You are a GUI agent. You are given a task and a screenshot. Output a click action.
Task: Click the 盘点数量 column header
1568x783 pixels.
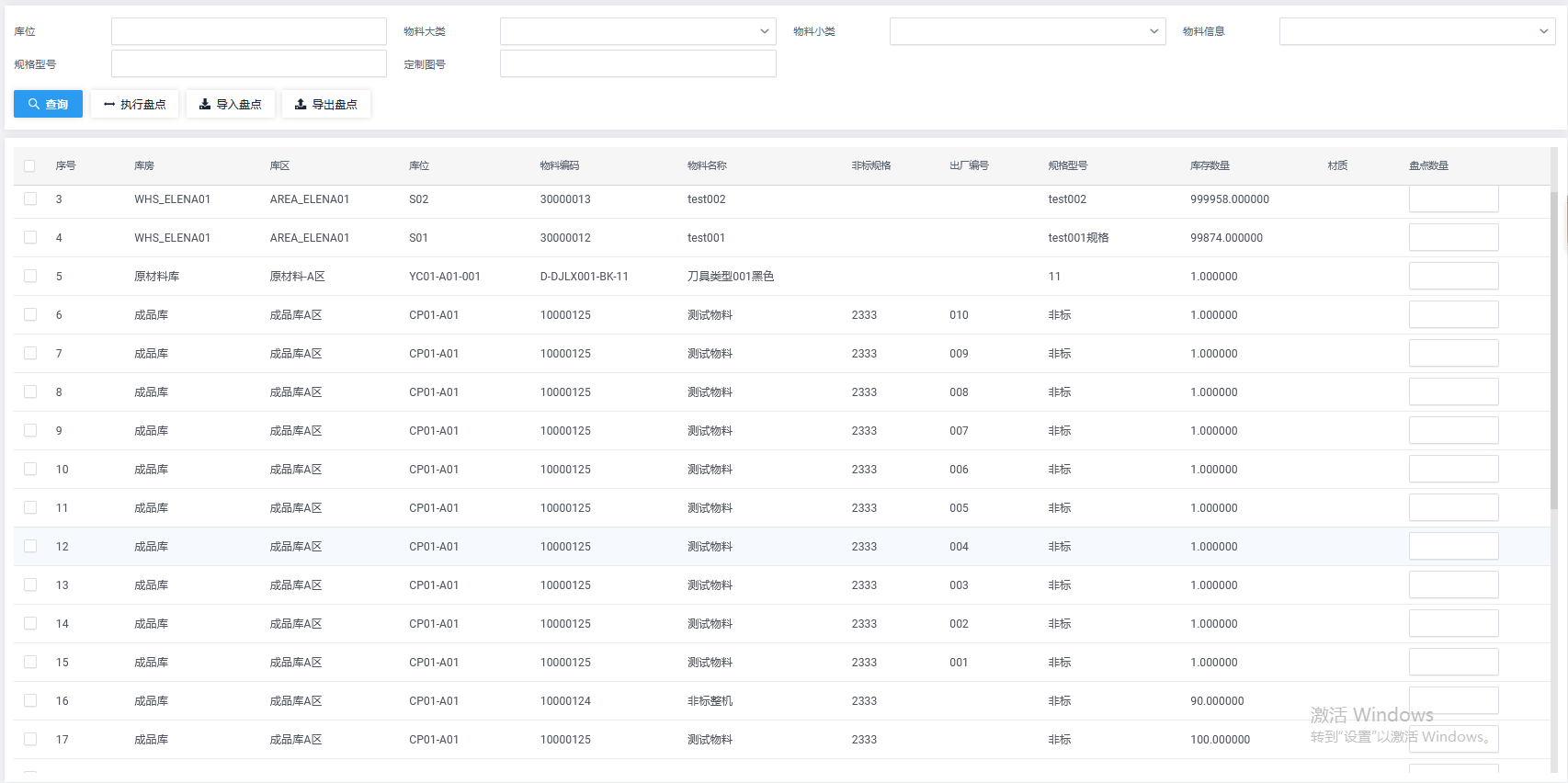click(1428, 165)
